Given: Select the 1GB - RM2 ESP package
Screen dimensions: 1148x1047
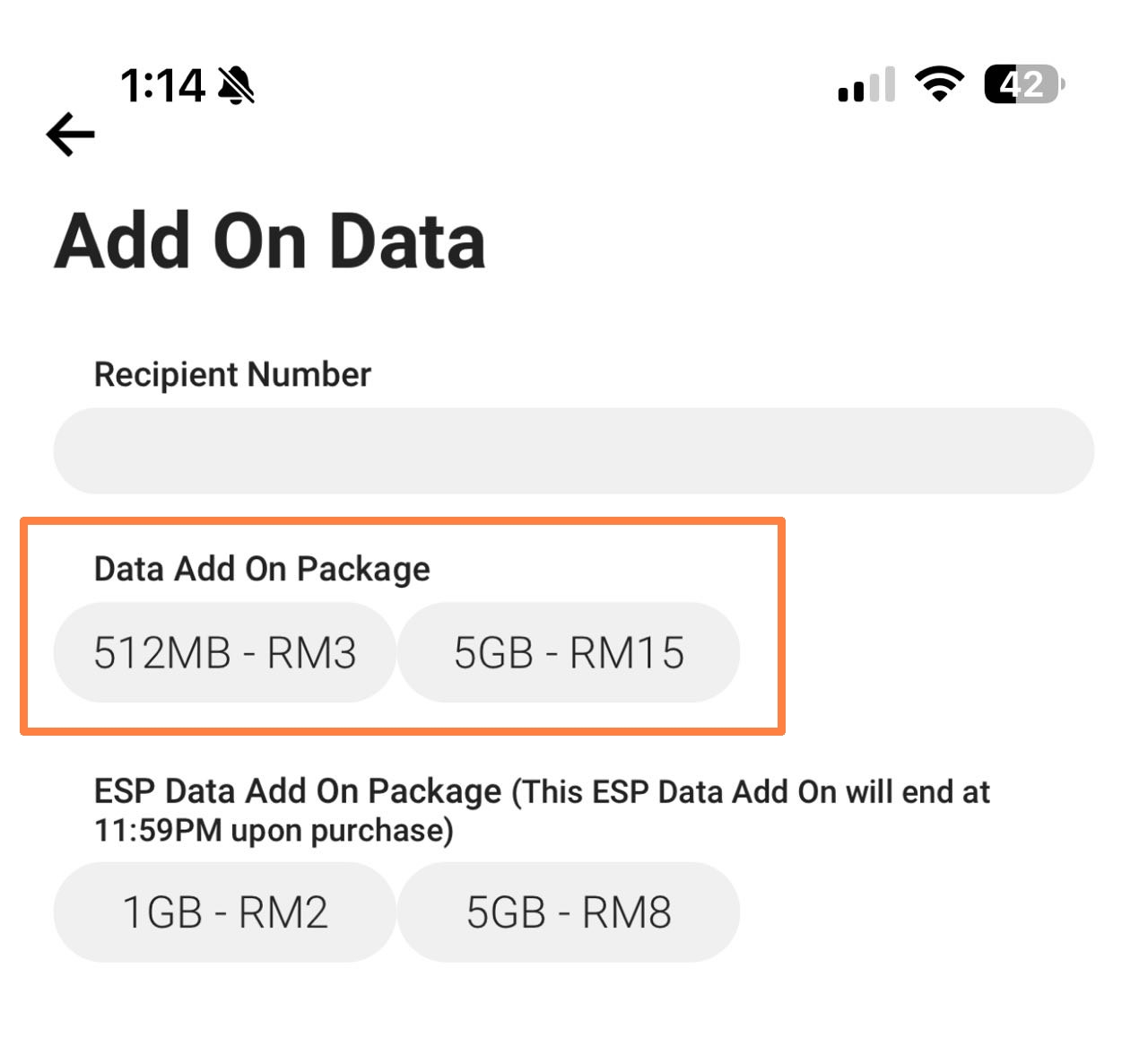Looking at the screenshot, I should point(224,912).
